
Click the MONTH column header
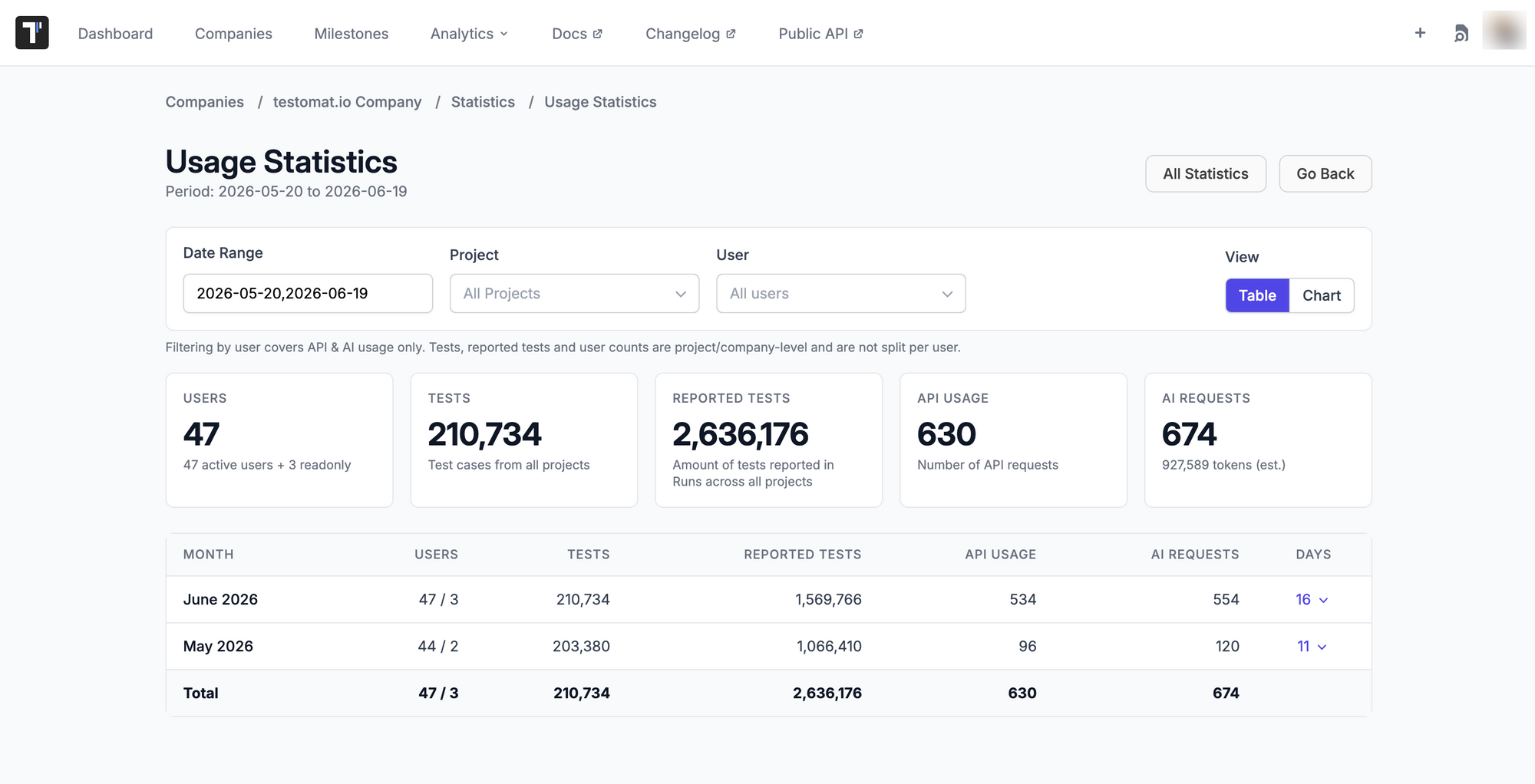[209, 555]
